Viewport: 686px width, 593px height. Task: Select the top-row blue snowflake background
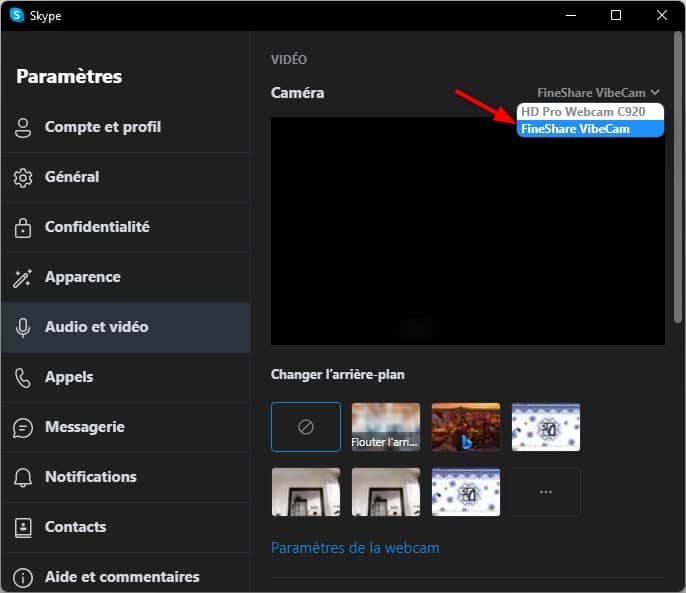(546, 427)
